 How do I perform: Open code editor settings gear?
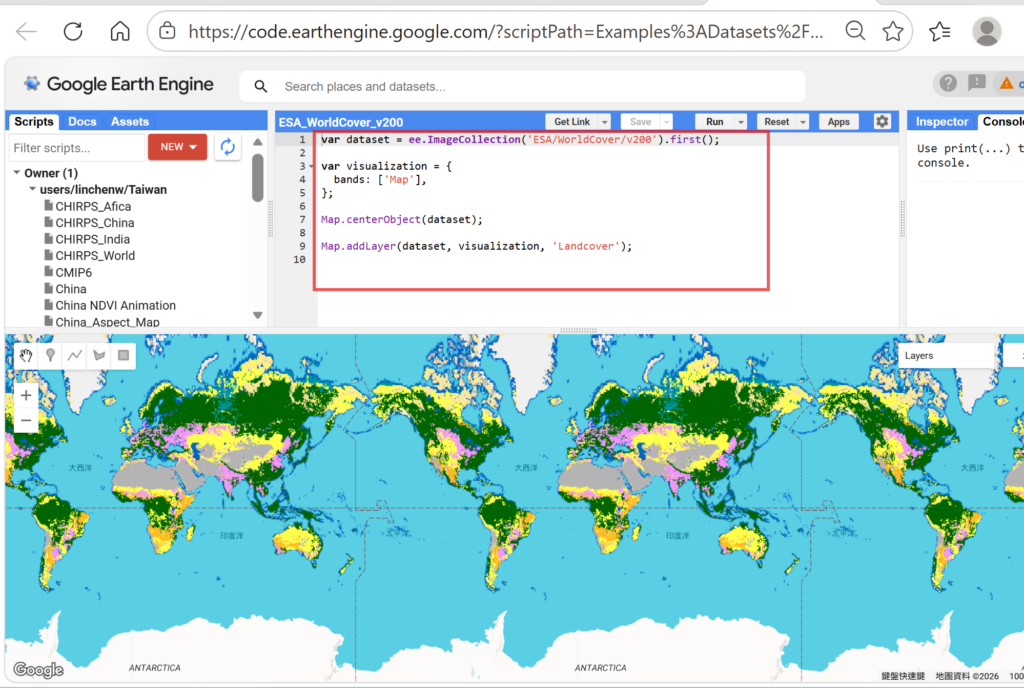pyautogui.click(x=881, y=121)
